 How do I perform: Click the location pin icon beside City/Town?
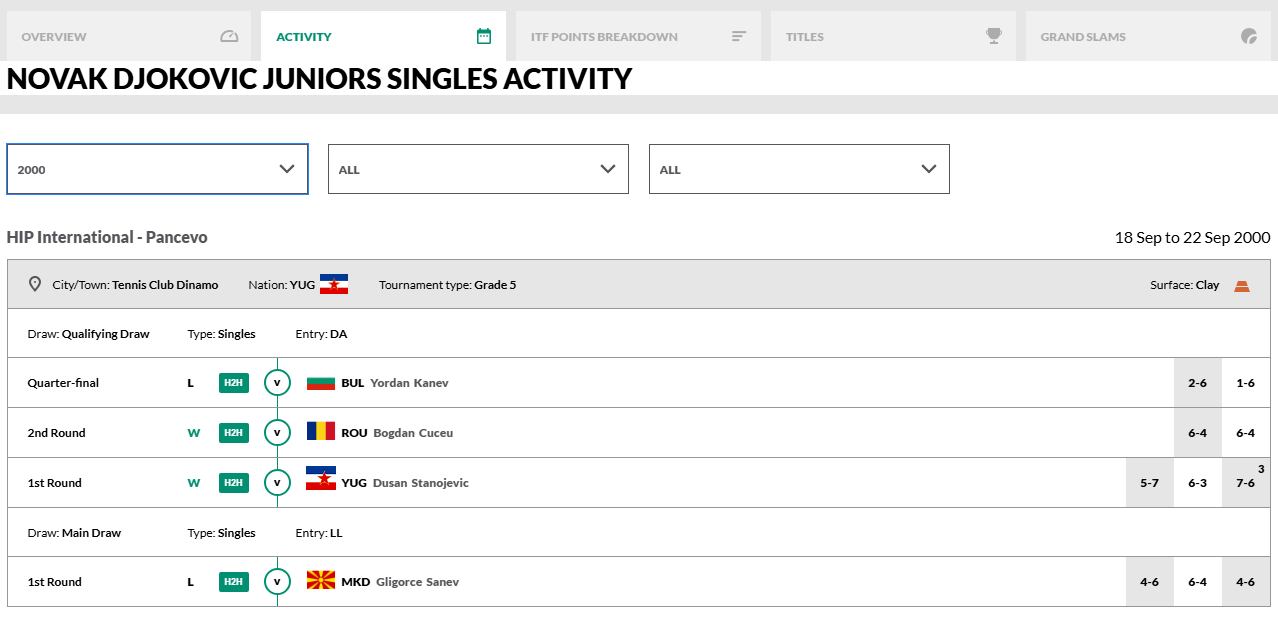click(35, 285)
